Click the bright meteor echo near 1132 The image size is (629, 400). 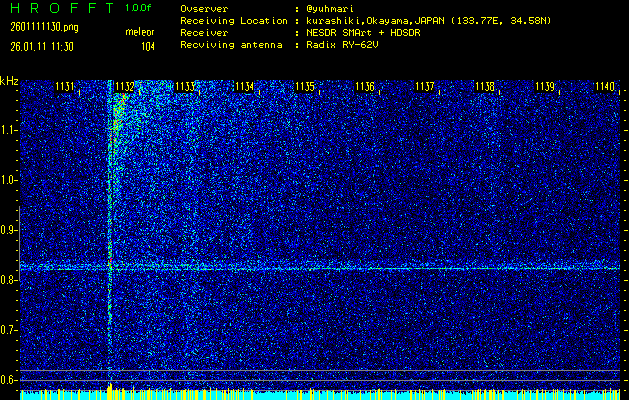[x=116, y=125]
